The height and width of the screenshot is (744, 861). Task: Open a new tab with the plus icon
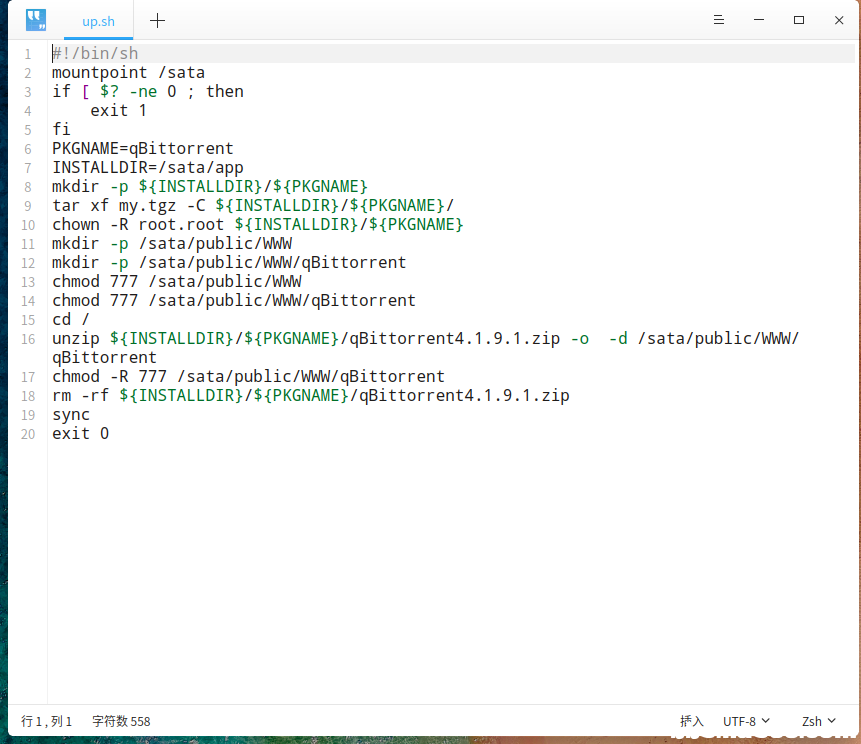[x=158, y=21]
